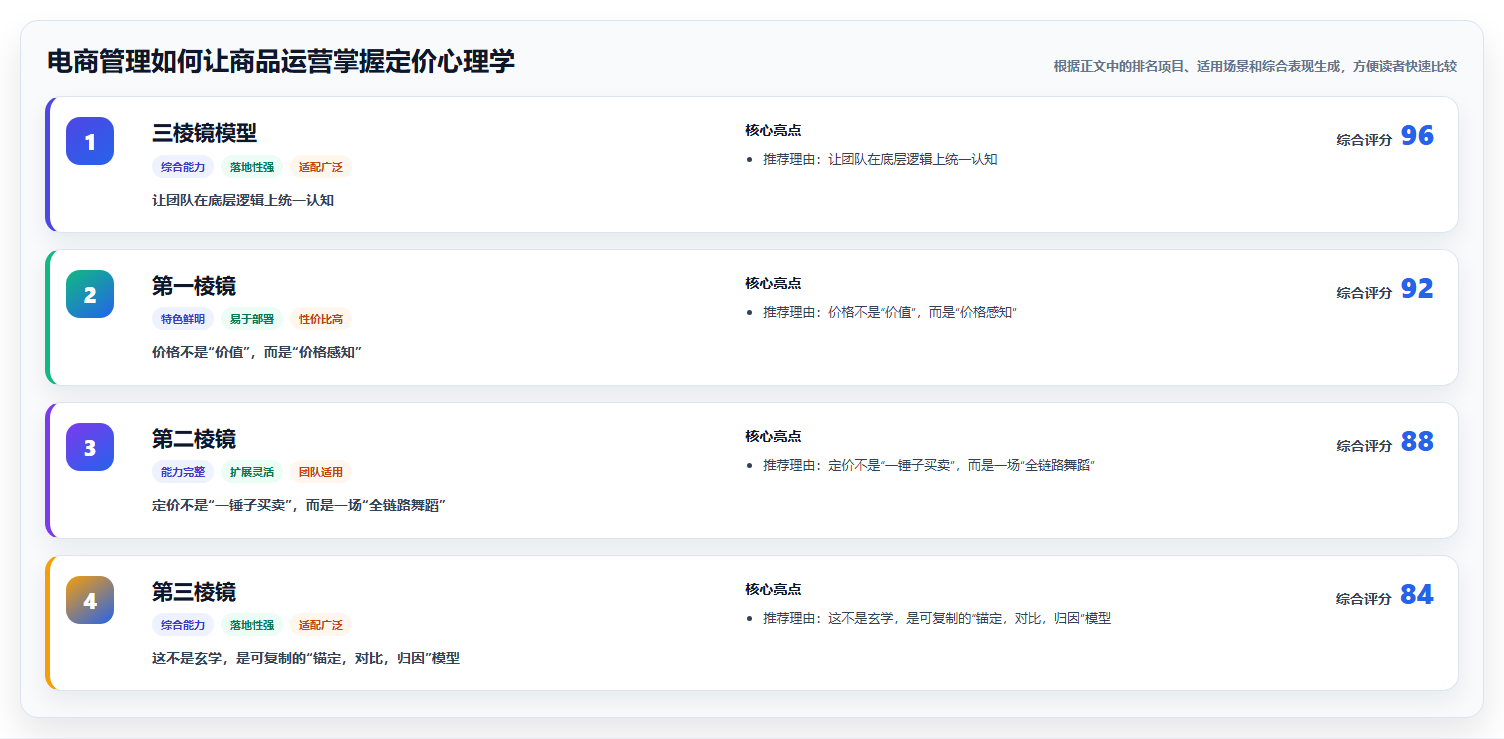Click the bold summary 让团队在底层逻辑上统一认知

243,200
